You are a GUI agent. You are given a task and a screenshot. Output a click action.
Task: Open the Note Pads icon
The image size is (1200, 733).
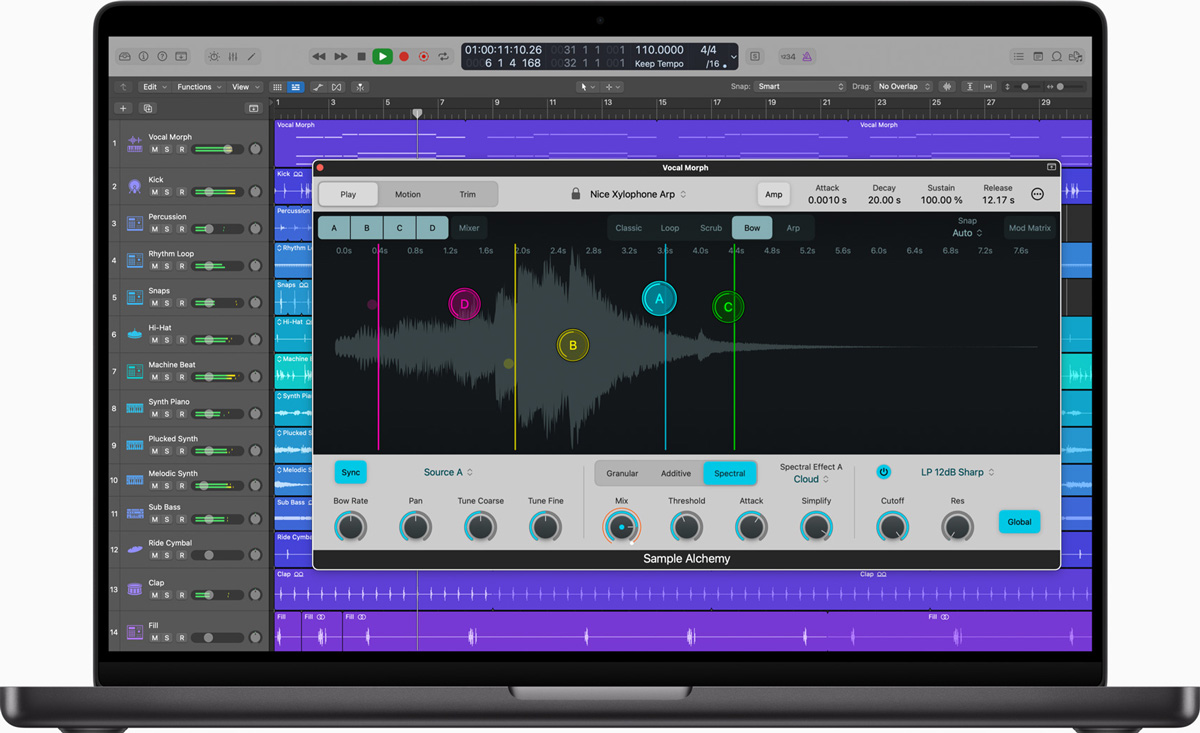coord(1038,57)
